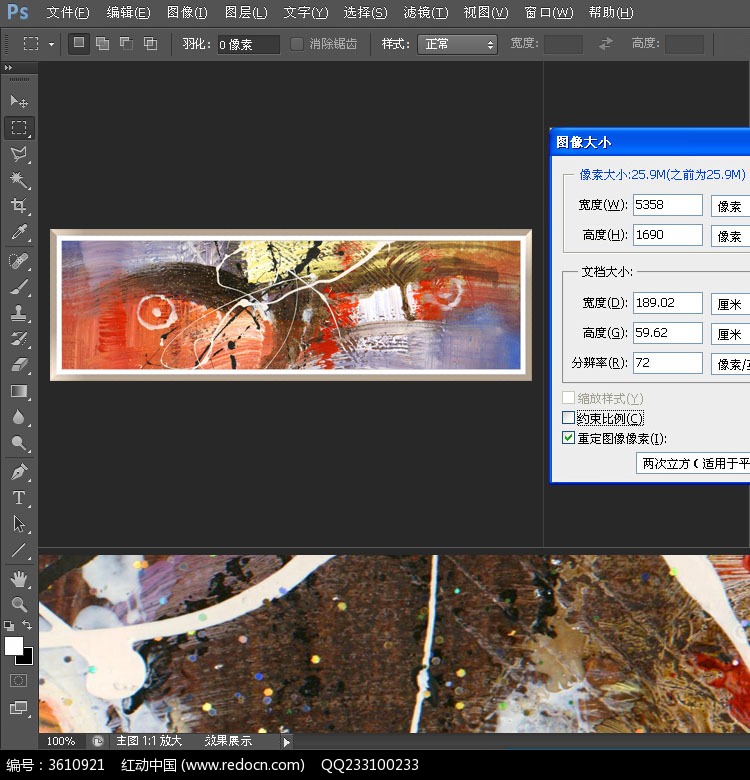
Task: Click the background color swatch
Action: pos(28,658)
